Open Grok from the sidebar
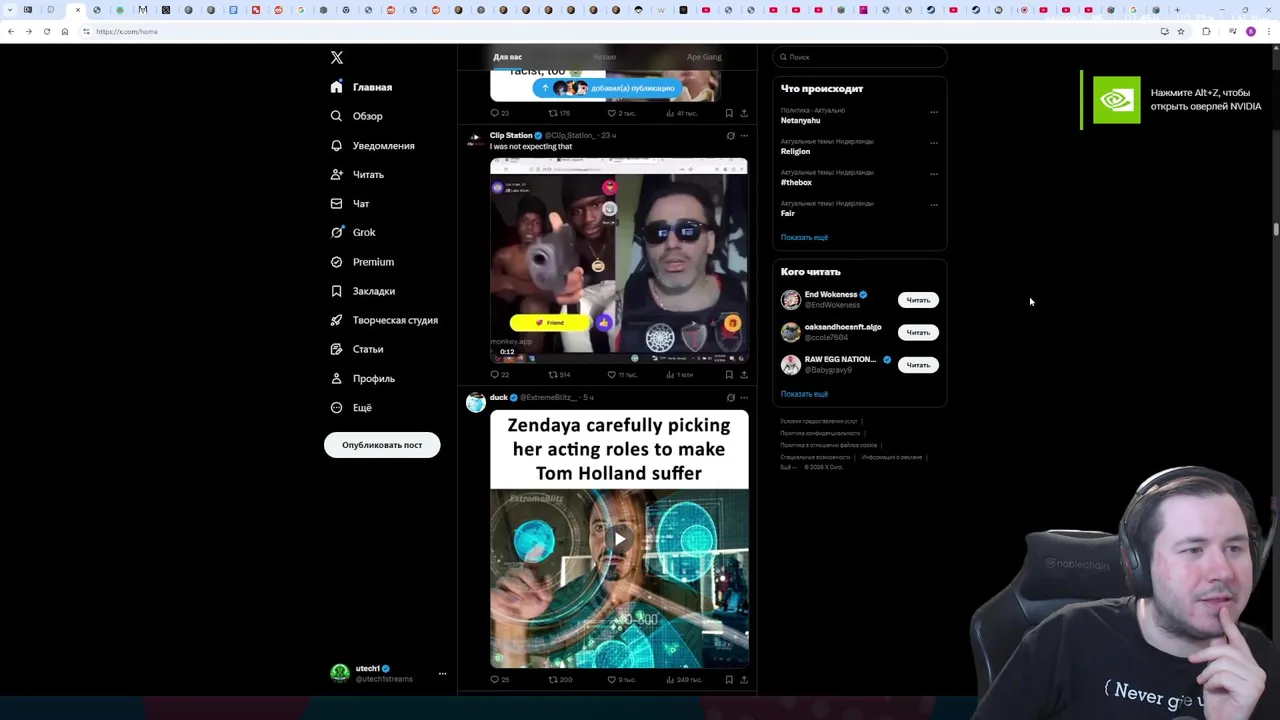1280x720 pixels. tap(353, 233)
